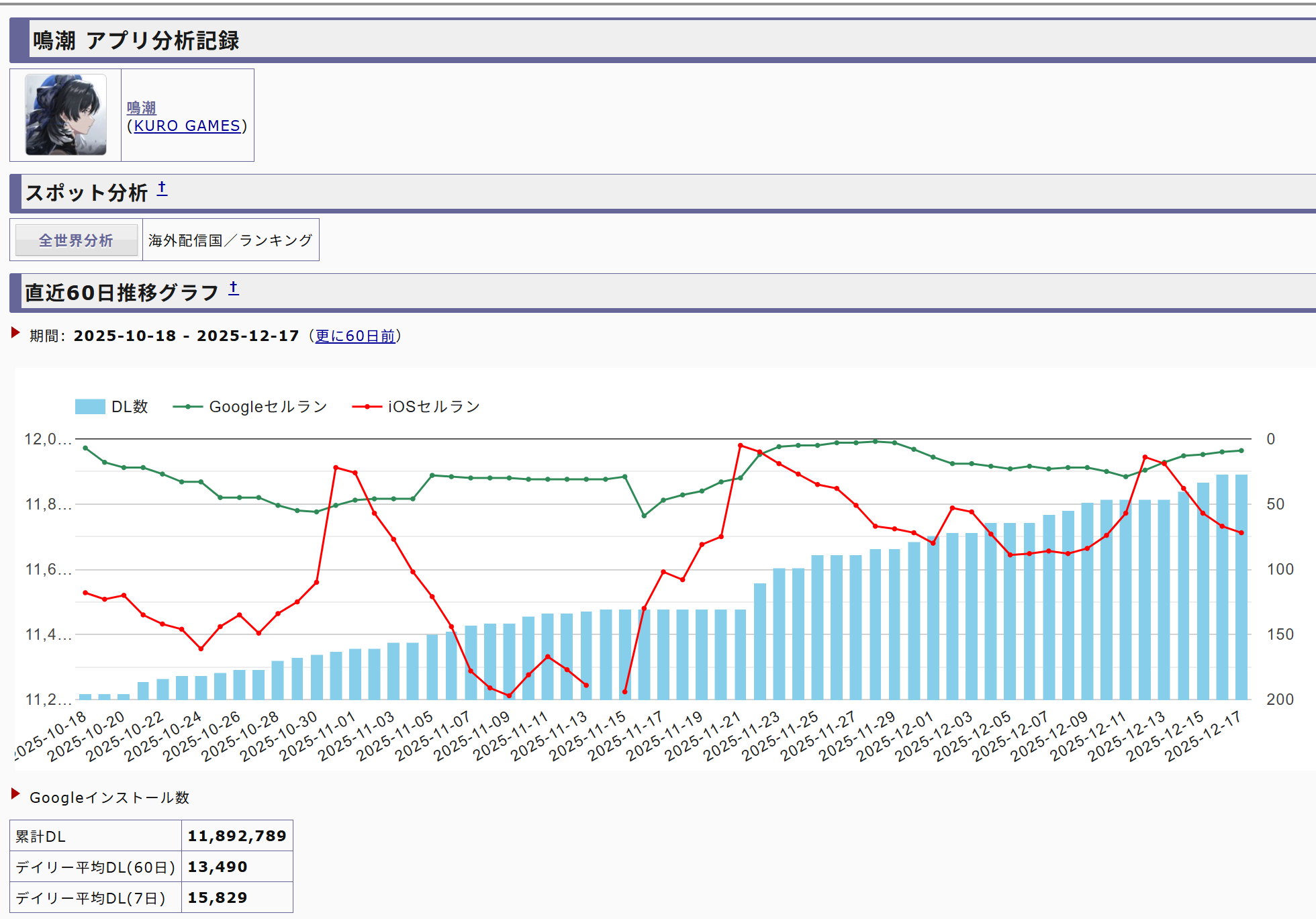
Task: Click the red triangle before 期間
Action: pos(15,333)
